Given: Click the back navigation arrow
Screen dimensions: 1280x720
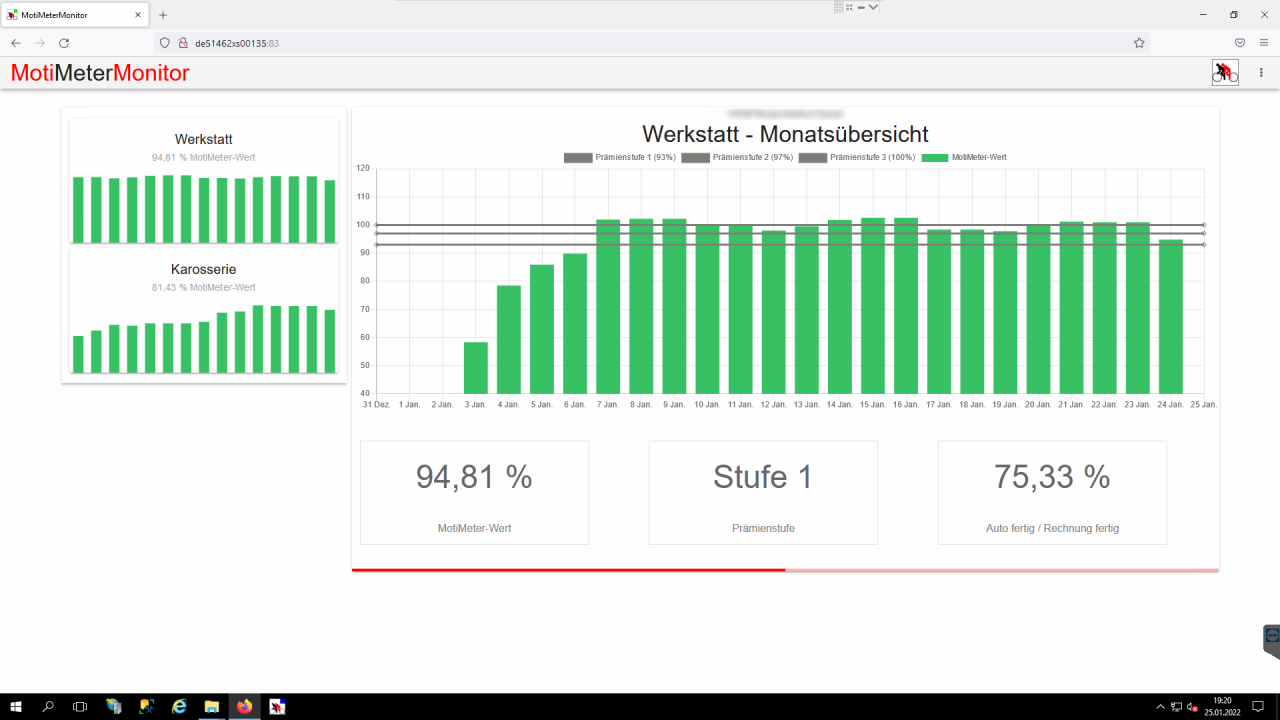Looking at the screenshot, I should (x=15, y=43).
